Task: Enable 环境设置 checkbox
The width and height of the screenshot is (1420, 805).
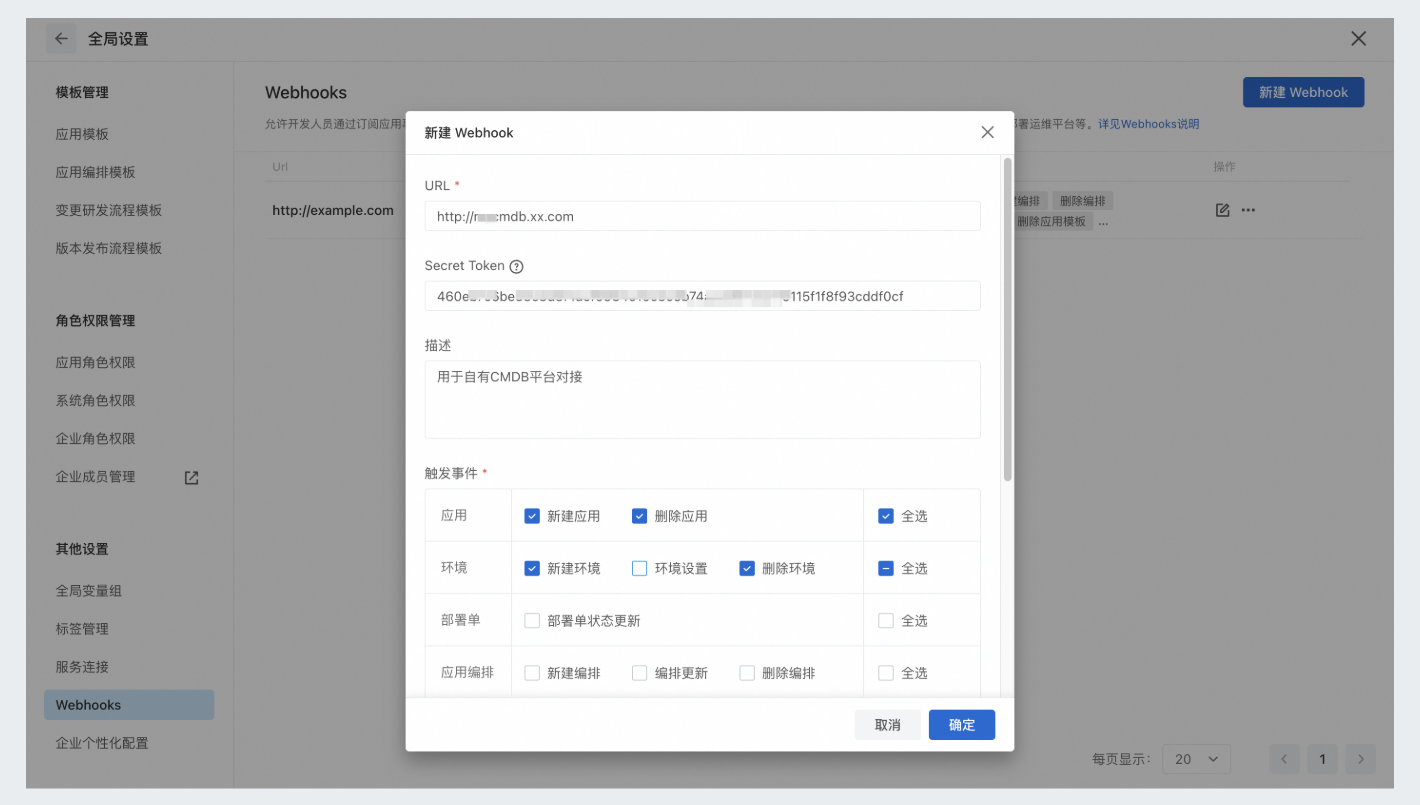Action: [640, 568]
